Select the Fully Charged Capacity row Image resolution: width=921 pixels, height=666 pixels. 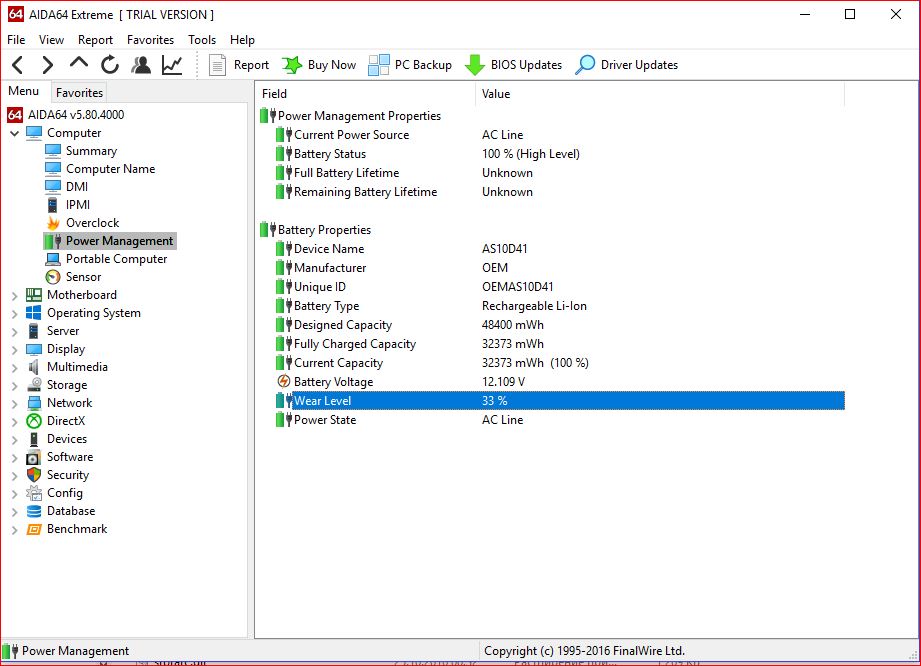click(x=560, y=344)
